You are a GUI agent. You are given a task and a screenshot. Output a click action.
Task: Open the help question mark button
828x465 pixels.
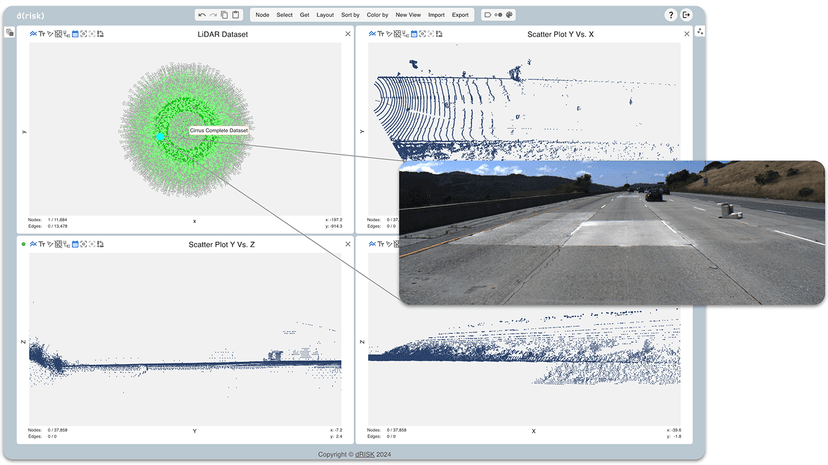[x=671, y=15]
